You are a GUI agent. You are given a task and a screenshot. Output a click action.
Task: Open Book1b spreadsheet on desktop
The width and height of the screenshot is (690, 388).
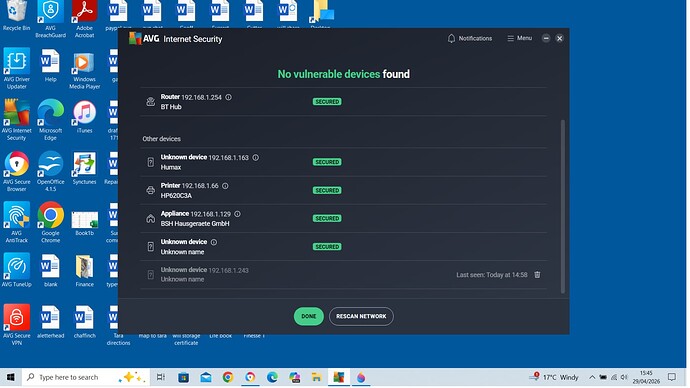(84, 223)
